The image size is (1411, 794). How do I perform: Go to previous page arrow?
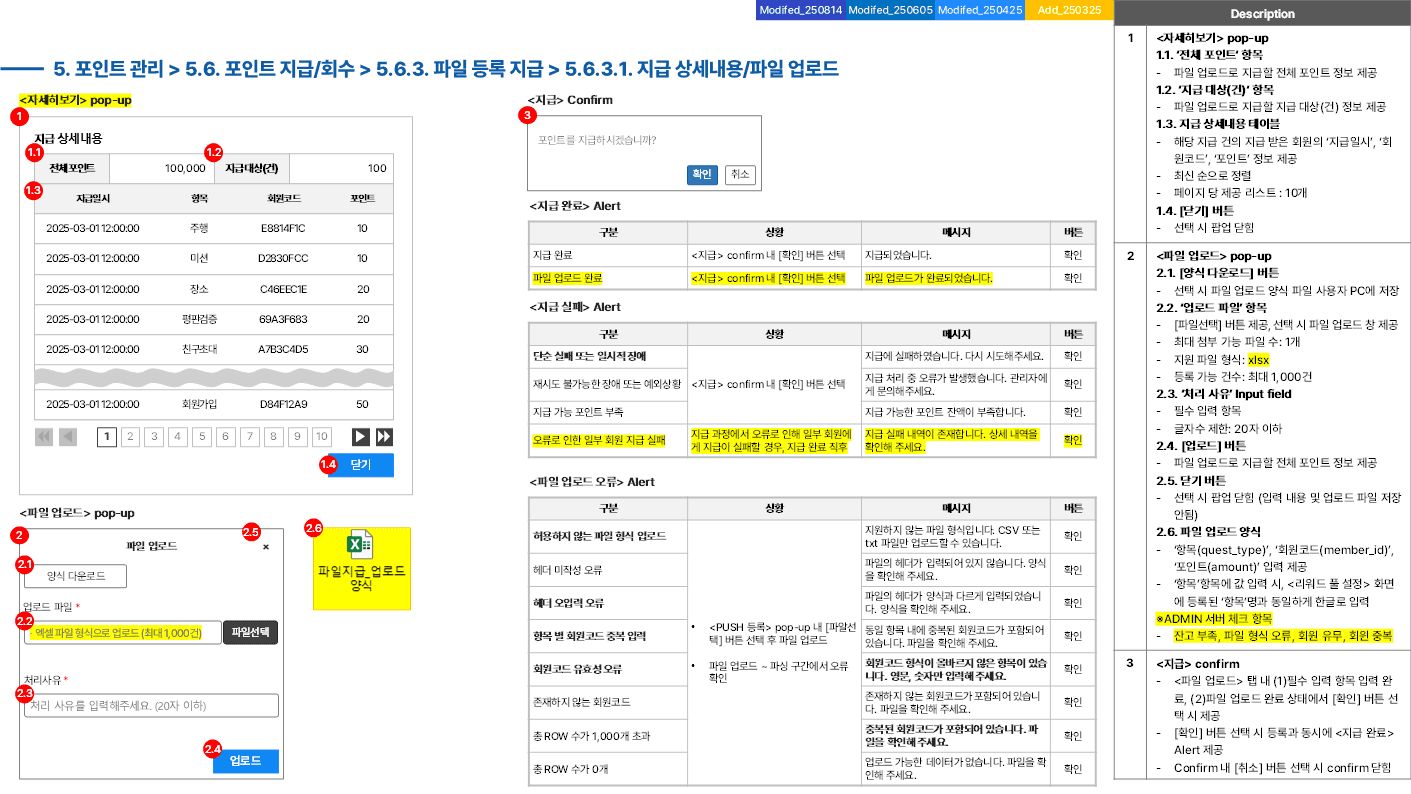click(x=68, y=437)
